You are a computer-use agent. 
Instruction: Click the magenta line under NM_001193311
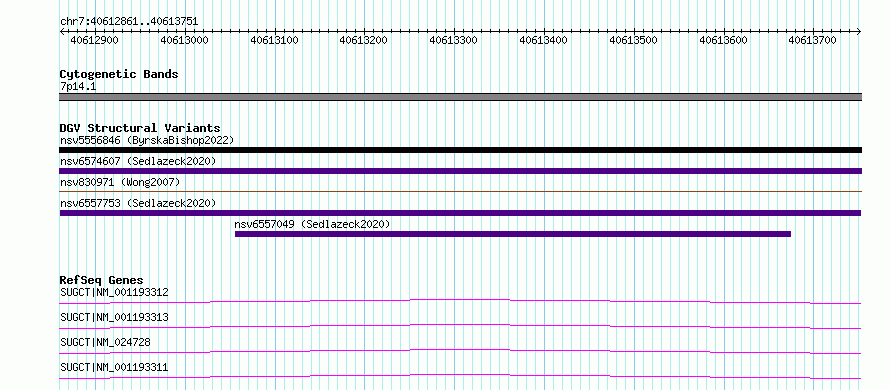460,376
